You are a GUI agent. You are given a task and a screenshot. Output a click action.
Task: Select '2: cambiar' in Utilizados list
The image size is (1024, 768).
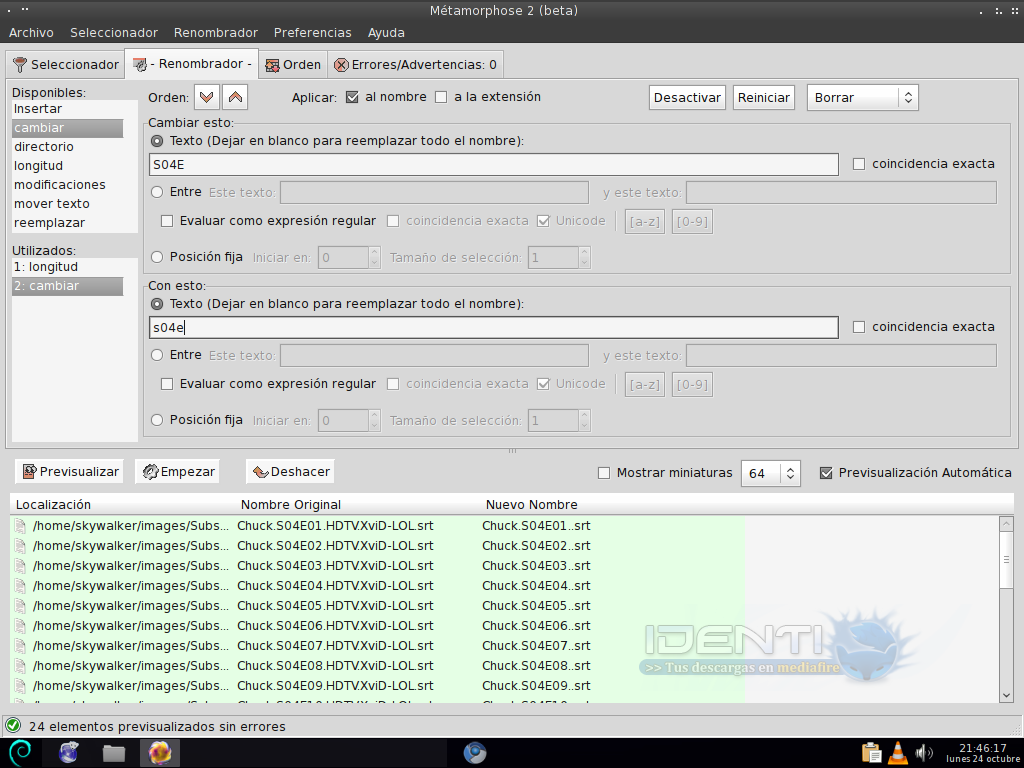67,286
